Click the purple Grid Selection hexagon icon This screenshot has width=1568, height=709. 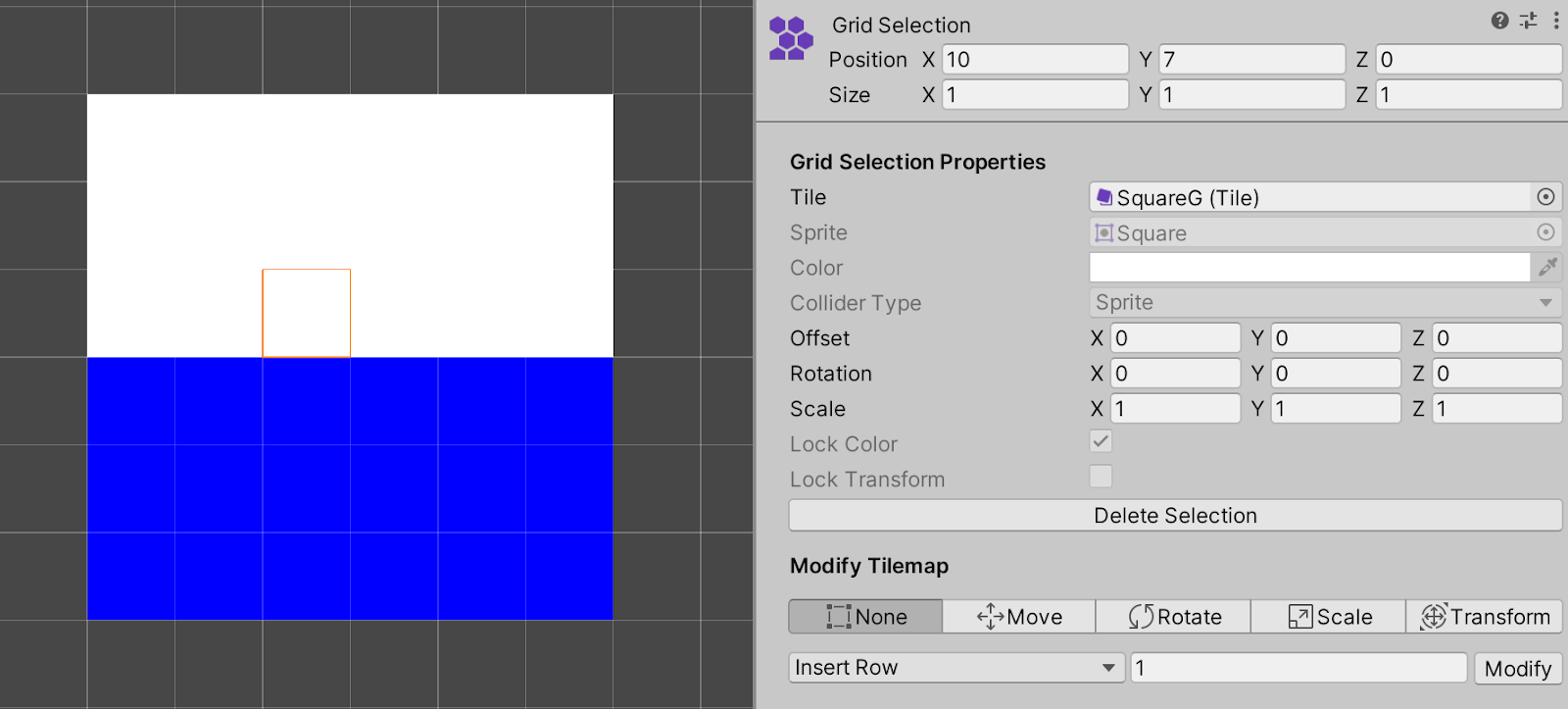tap(791, 39)
